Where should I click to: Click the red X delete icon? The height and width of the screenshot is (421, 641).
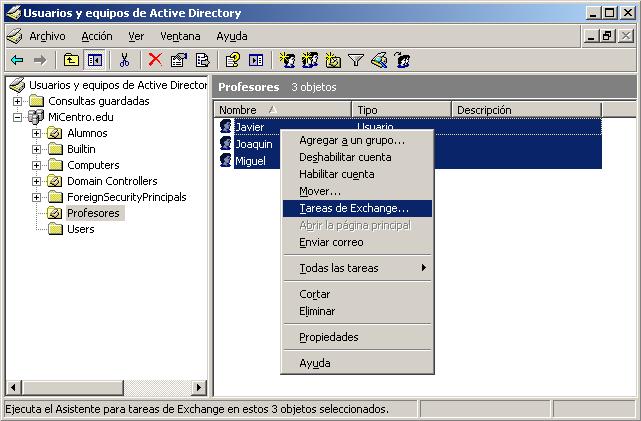155,60
